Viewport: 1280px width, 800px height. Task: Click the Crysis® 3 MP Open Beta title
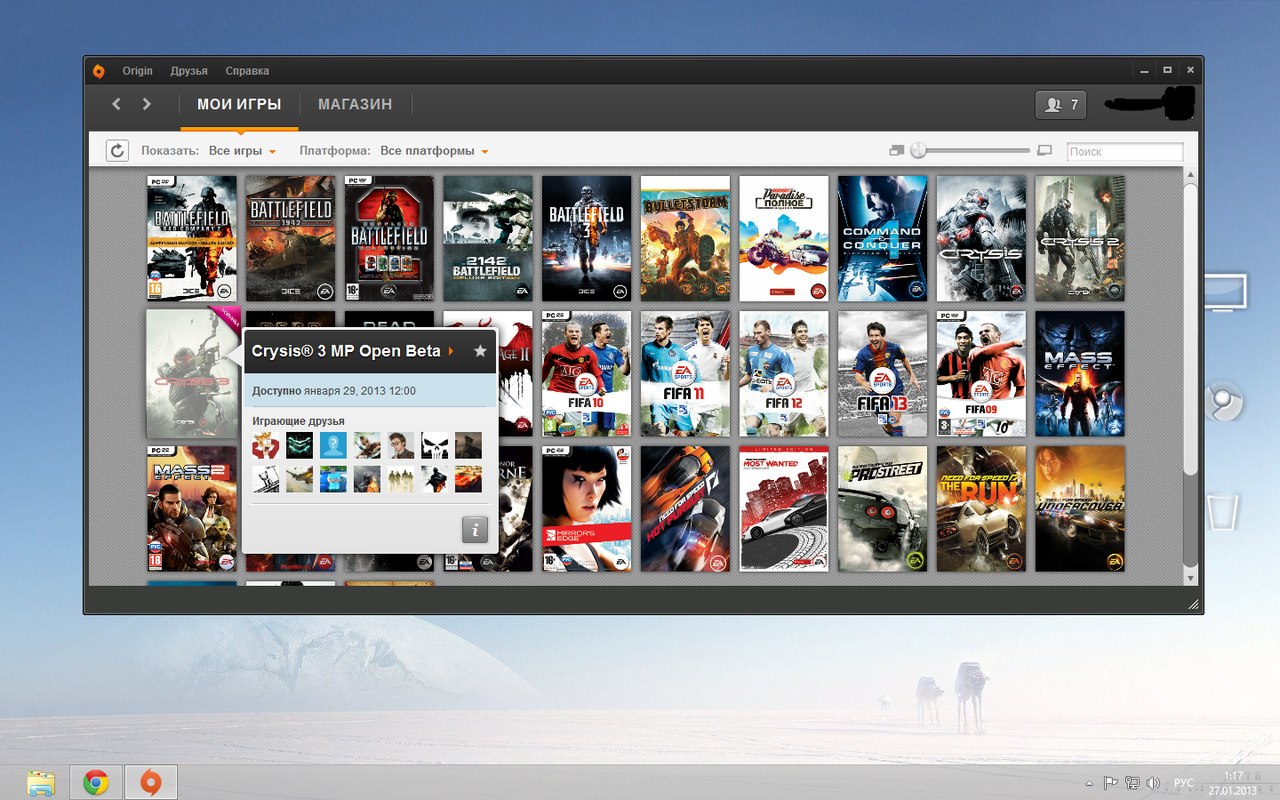pyautogui.click(x=346, y=351)
